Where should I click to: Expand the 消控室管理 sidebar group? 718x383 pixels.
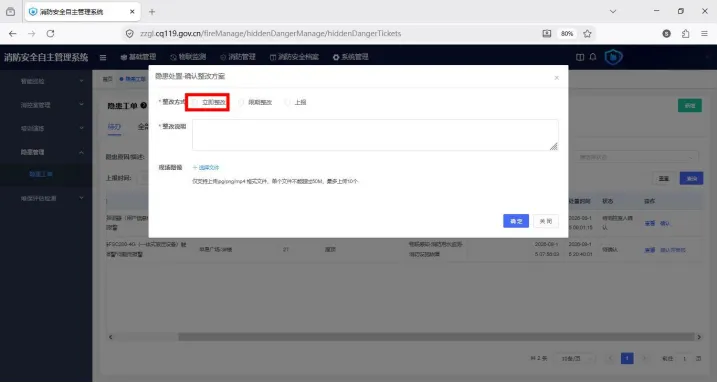(46, 105)
